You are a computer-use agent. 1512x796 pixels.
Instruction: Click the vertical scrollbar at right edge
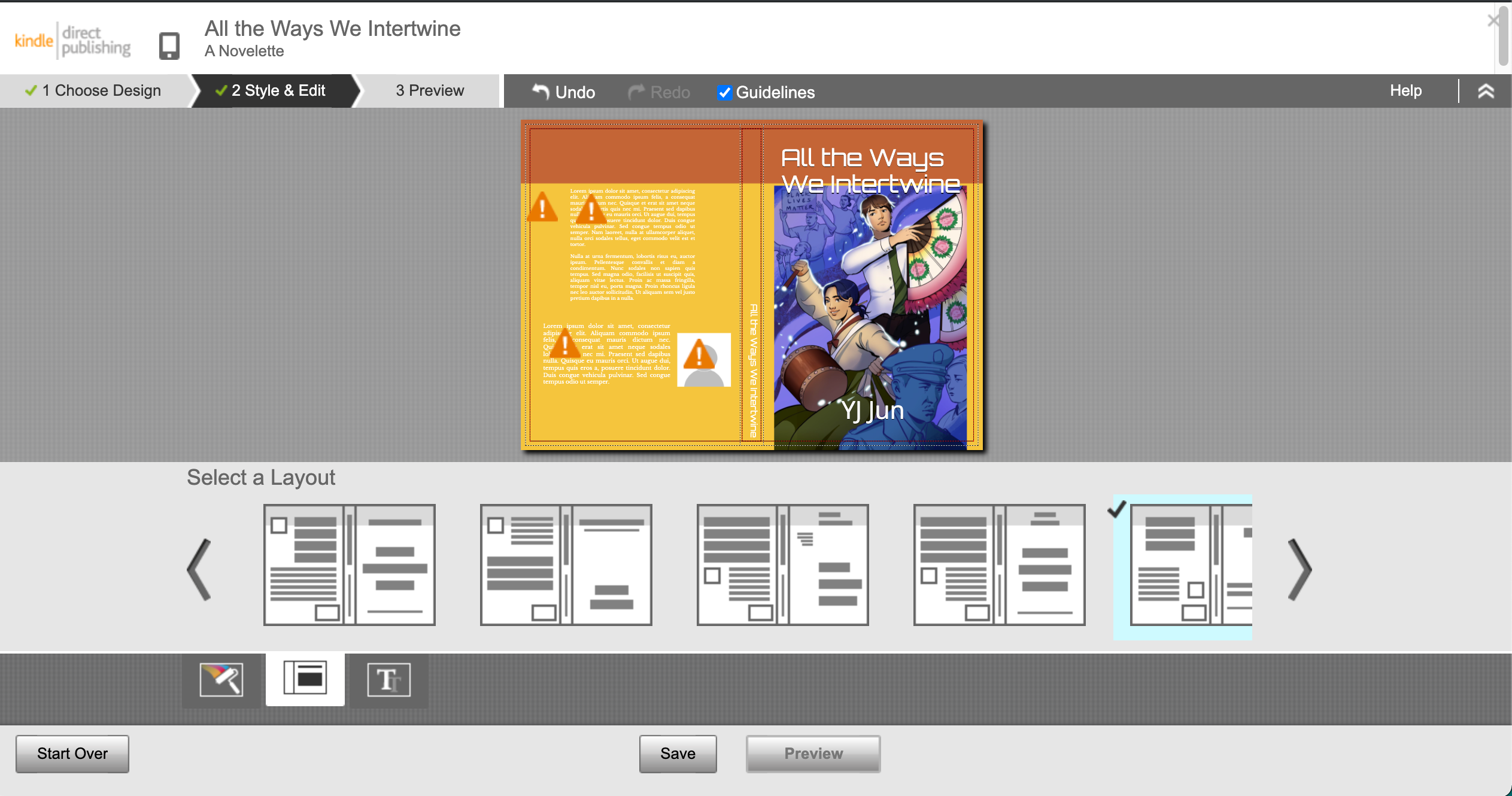point(1503,37)
